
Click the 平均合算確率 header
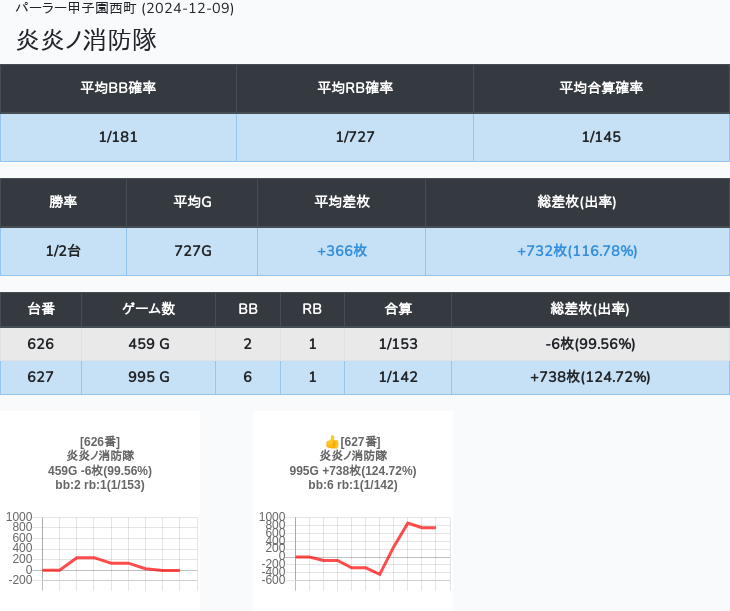point(601,88)
